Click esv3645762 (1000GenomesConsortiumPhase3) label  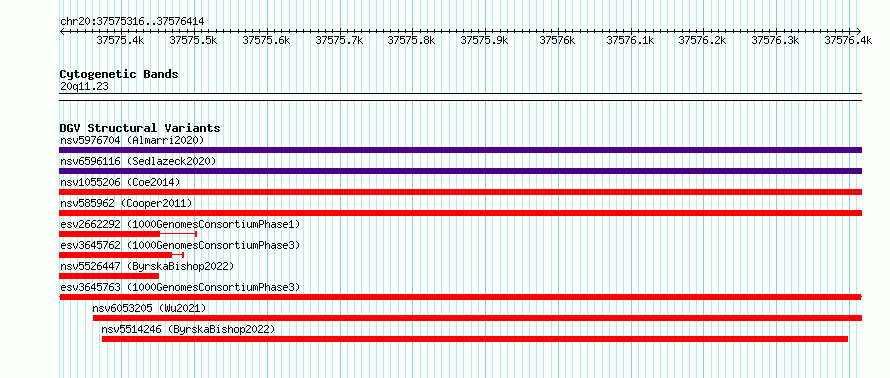coord(180,245)
